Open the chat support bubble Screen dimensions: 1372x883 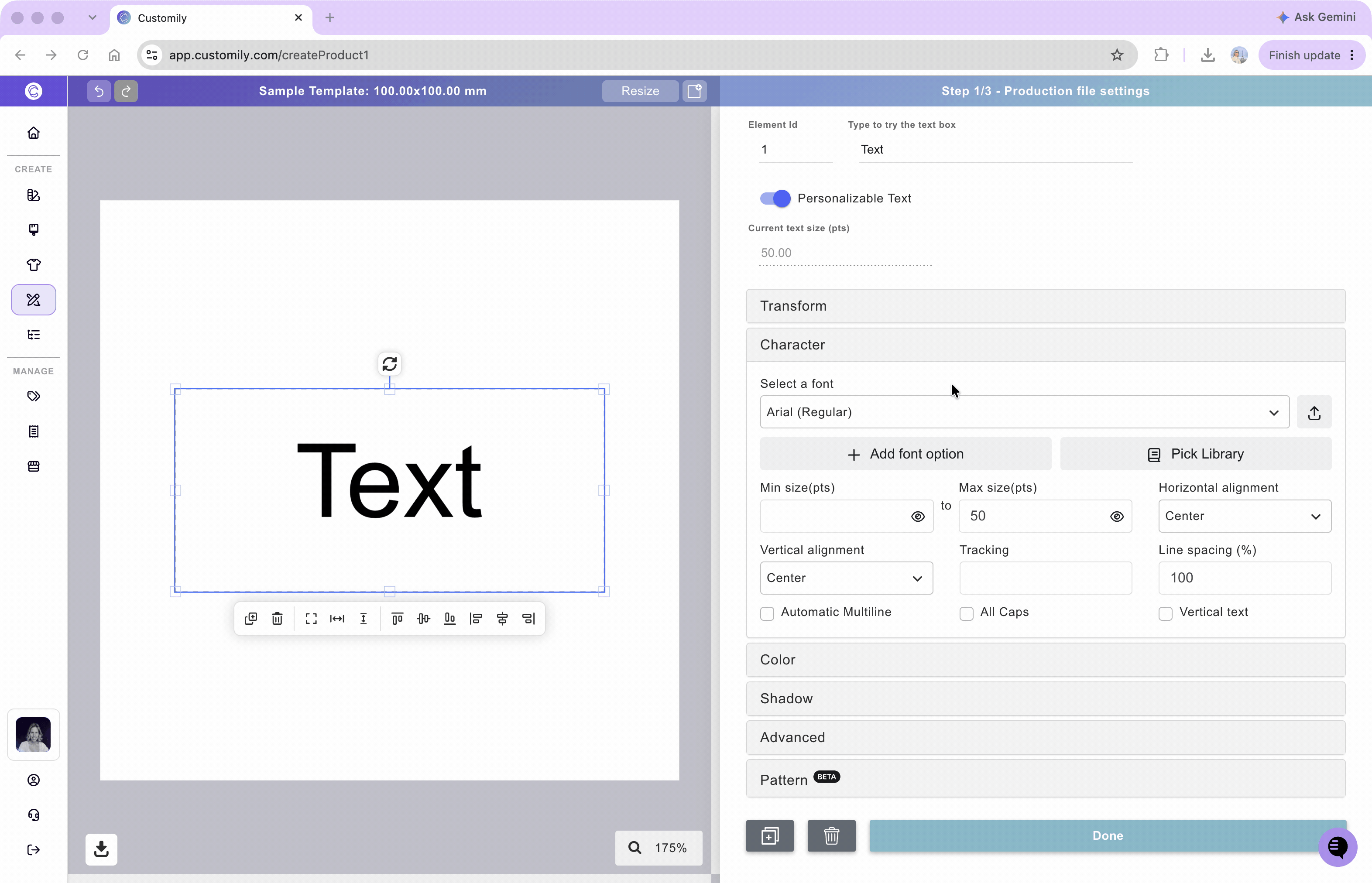1338,847
